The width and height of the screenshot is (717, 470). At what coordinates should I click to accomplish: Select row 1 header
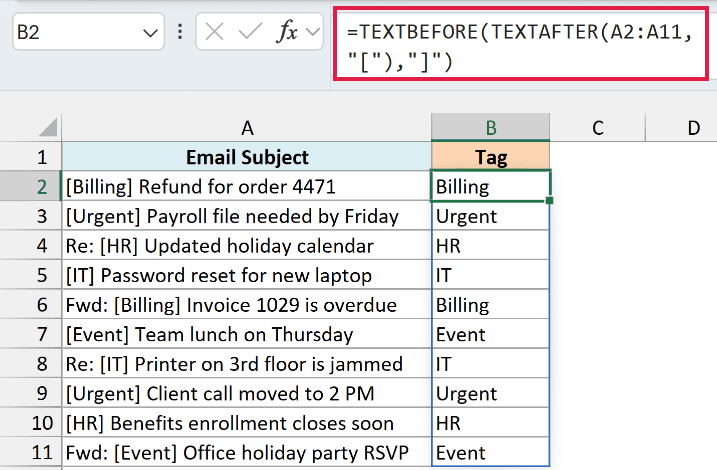(x=31, y=157)
